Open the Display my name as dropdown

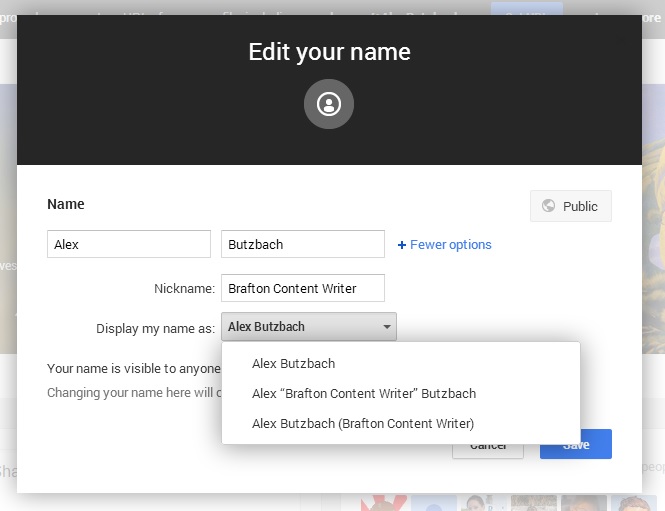tap(309, 327)
